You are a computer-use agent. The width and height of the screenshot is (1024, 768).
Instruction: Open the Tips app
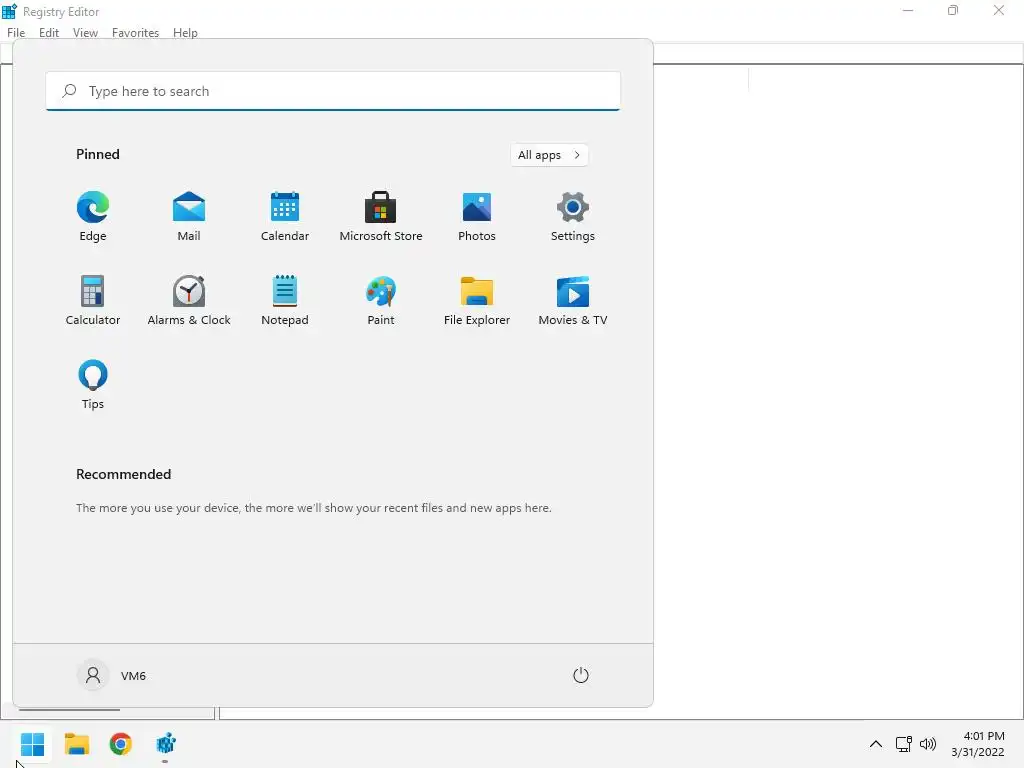[x=93, y=385]
